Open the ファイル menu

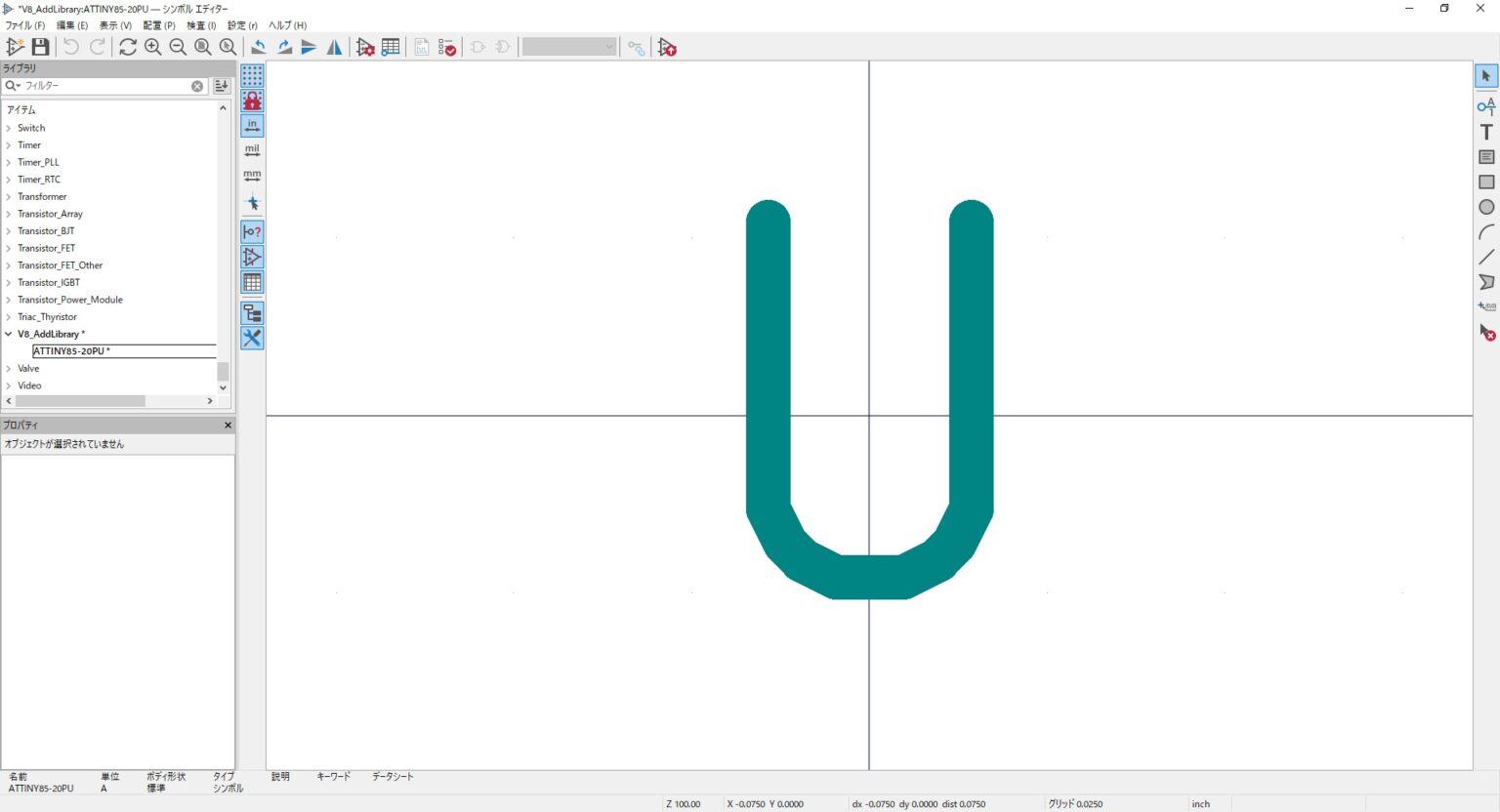(22, 24)
